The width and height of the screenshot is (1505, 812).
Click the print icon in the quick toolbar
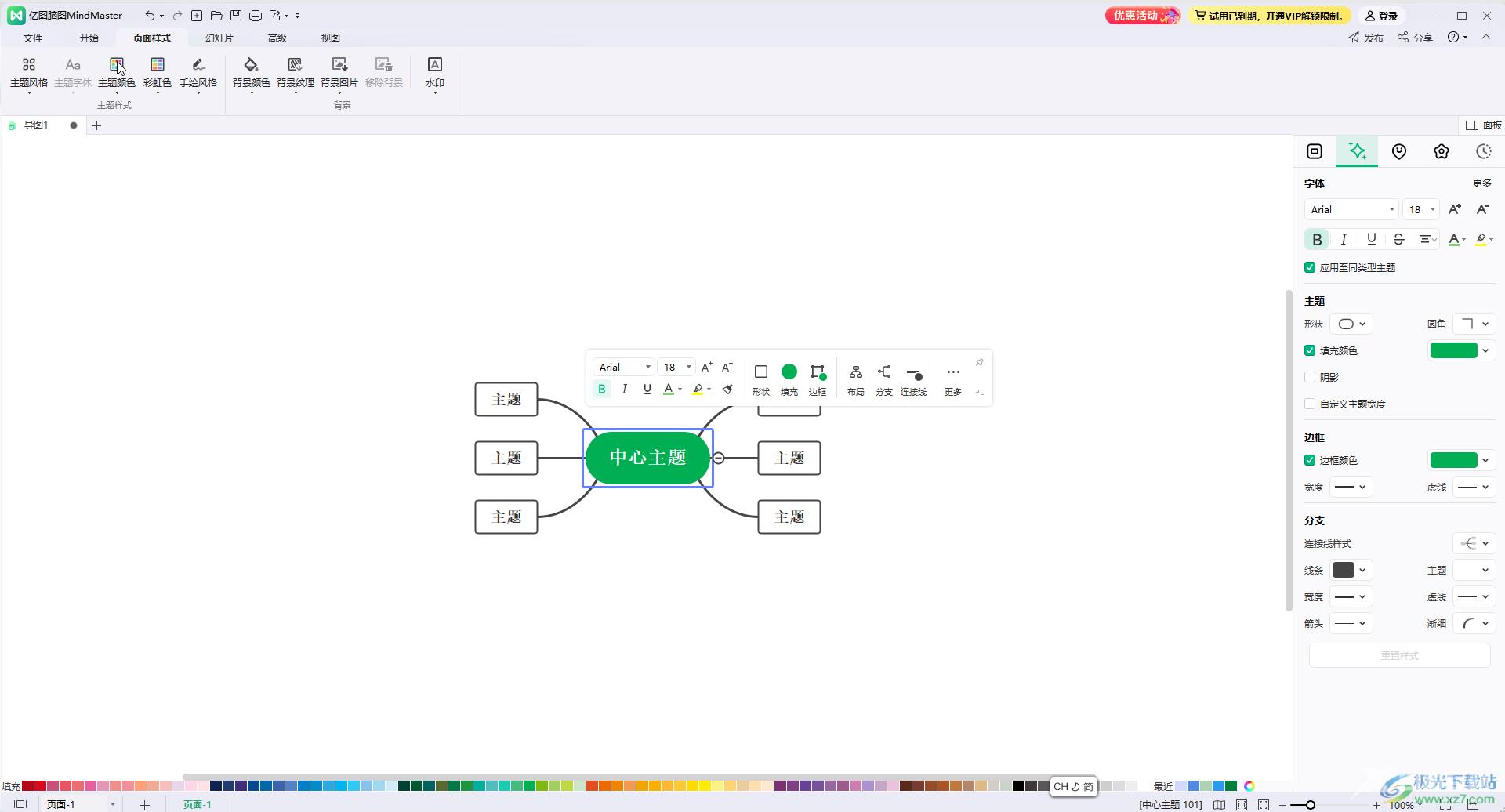[x=256, y=16]
